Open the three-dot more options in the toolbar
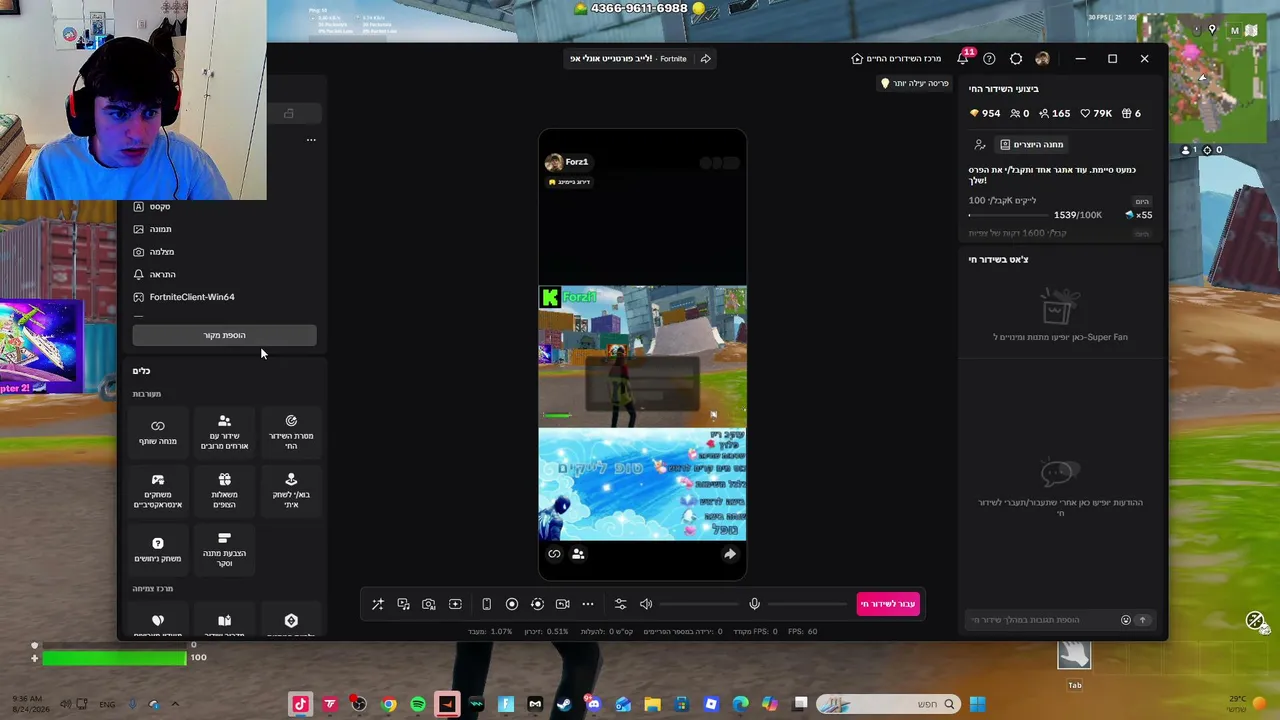 point(588,604)
